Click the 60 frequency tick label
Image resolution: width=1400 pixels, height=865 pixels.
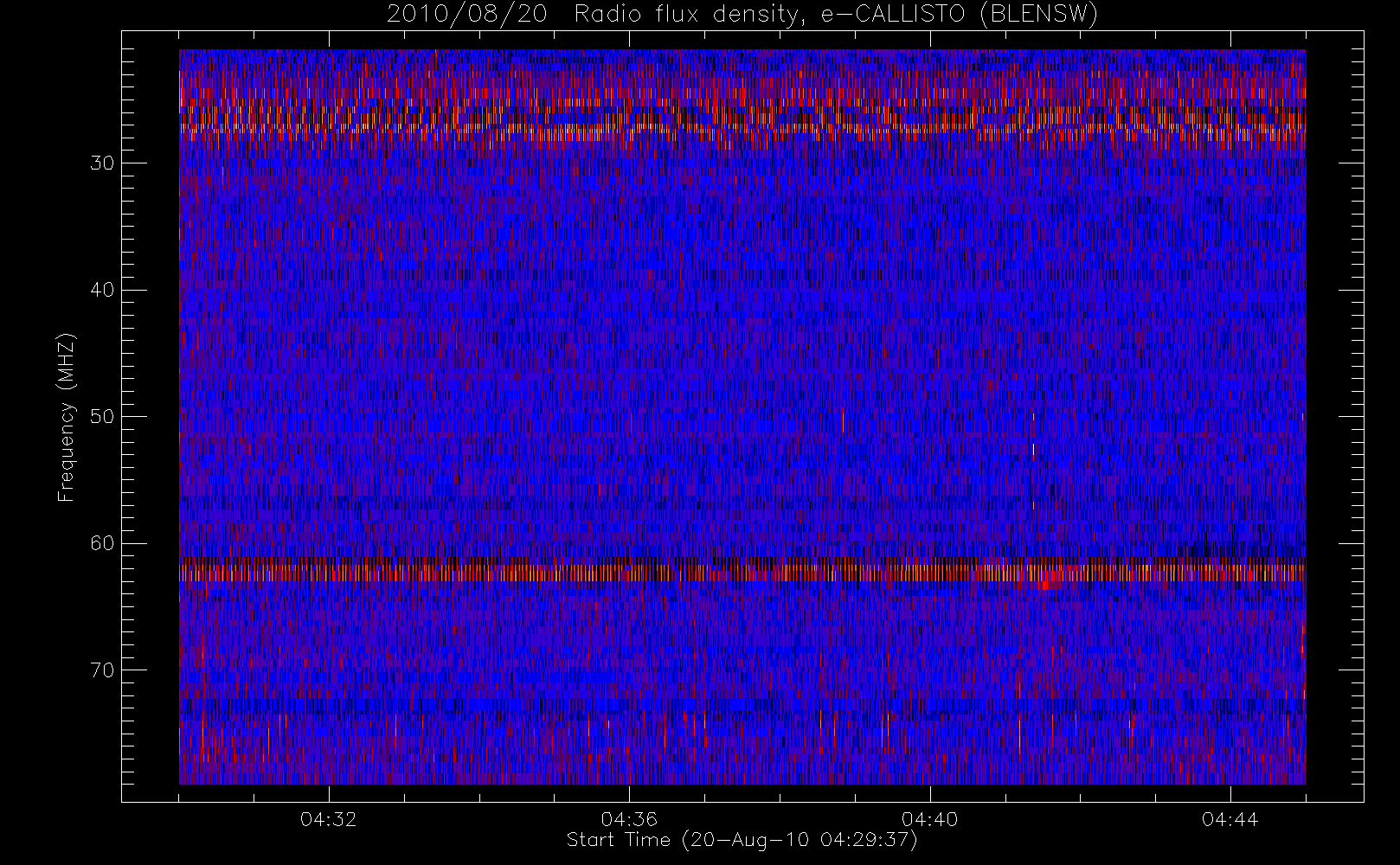[102, 543]
